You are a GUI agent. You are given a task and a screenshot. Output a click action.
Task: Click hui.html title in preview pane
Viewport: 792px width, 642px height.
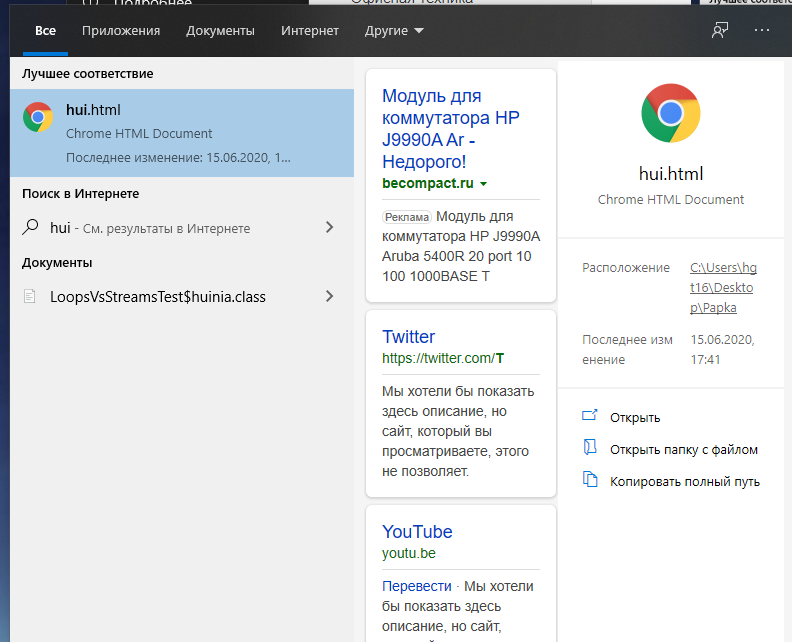coord(671,174)
